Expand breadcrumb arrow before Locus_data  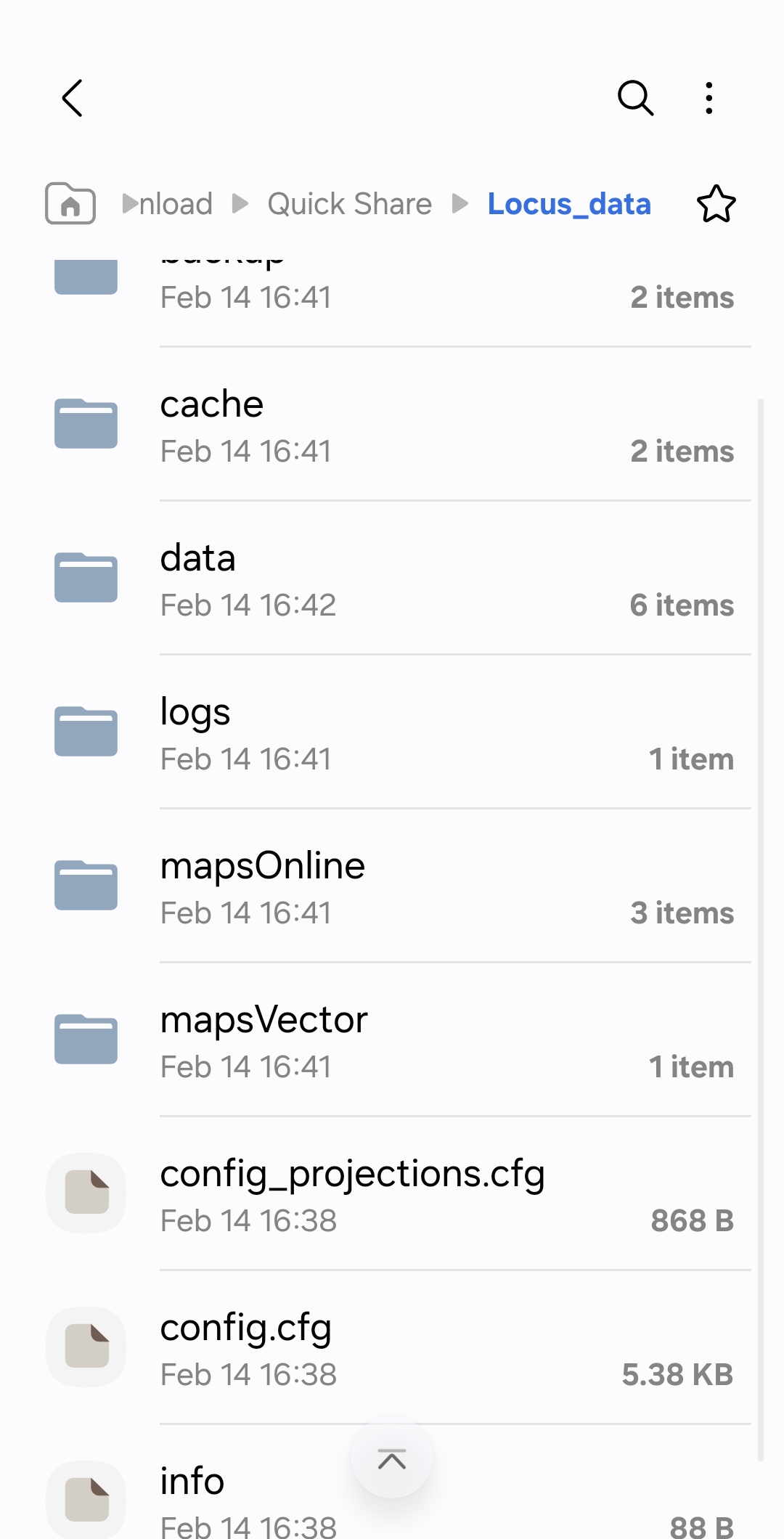[x=460, y=204]
